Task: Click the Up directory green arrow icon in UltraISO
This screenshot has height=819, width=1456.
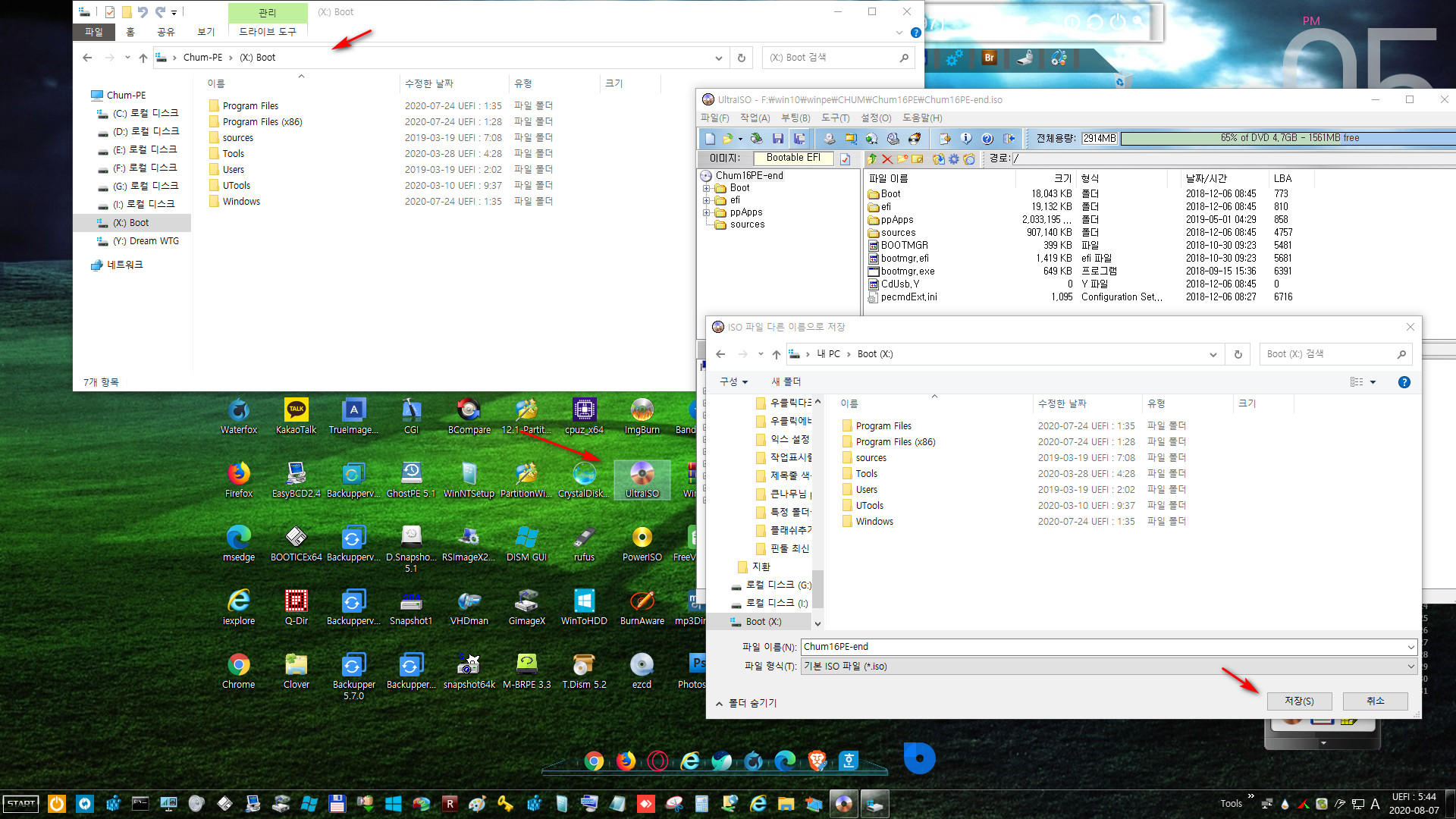Action: (x=872, y=158)
